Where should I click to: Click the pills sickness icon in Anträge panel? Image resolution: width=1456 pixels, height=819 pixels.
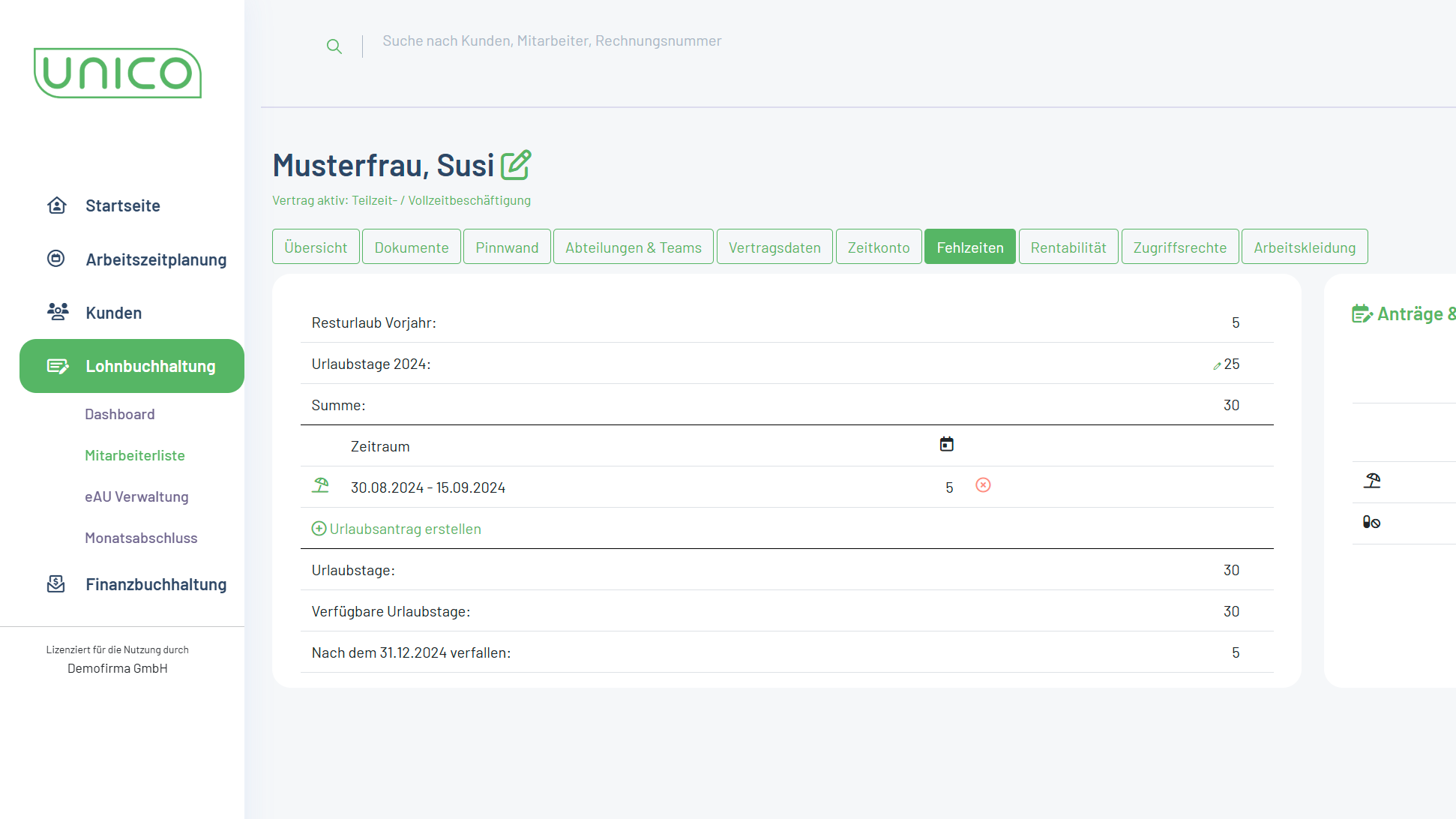1371,522
